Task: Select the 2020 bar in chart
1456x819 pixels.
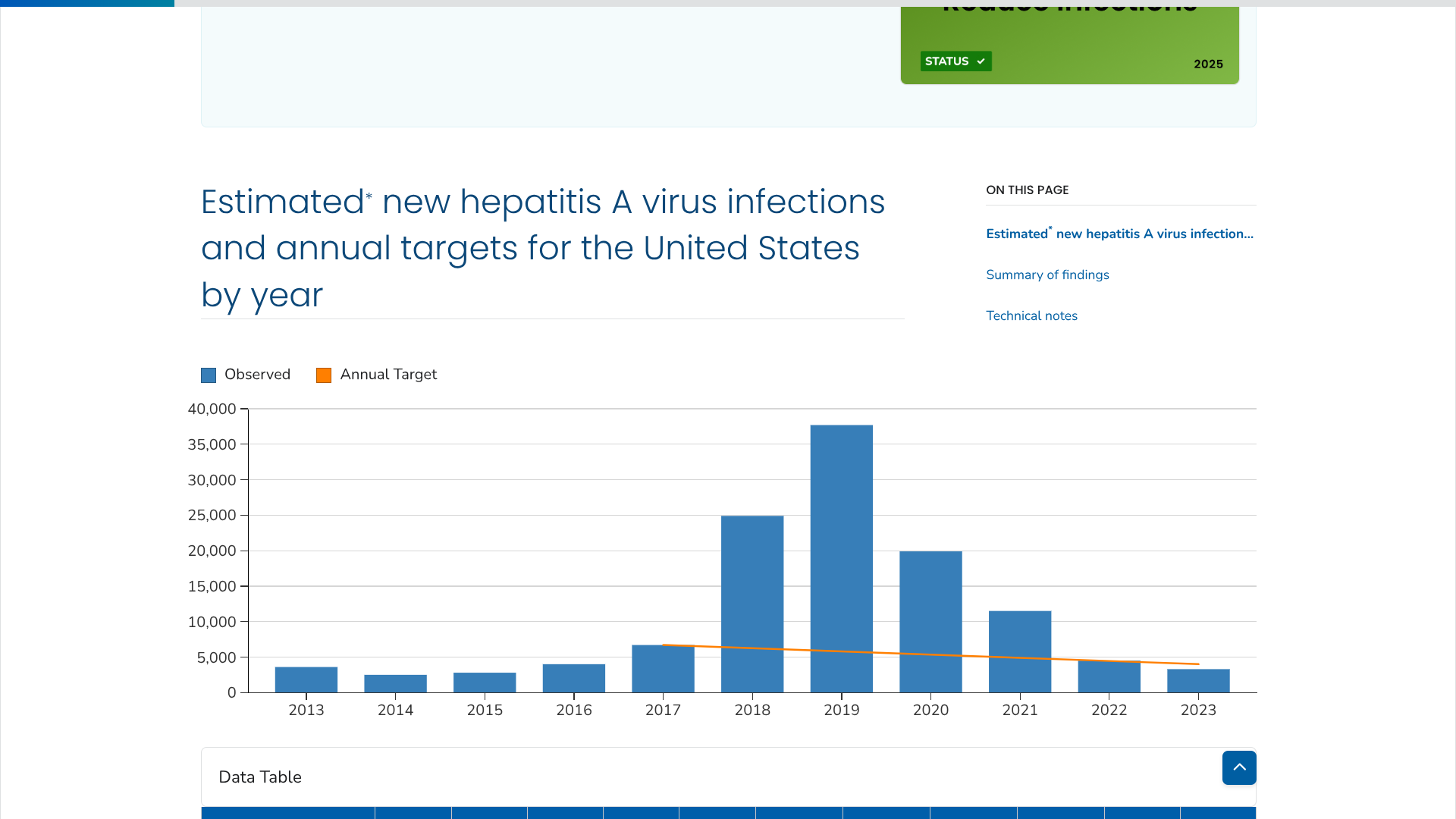Action: click(x=930, y=621)
